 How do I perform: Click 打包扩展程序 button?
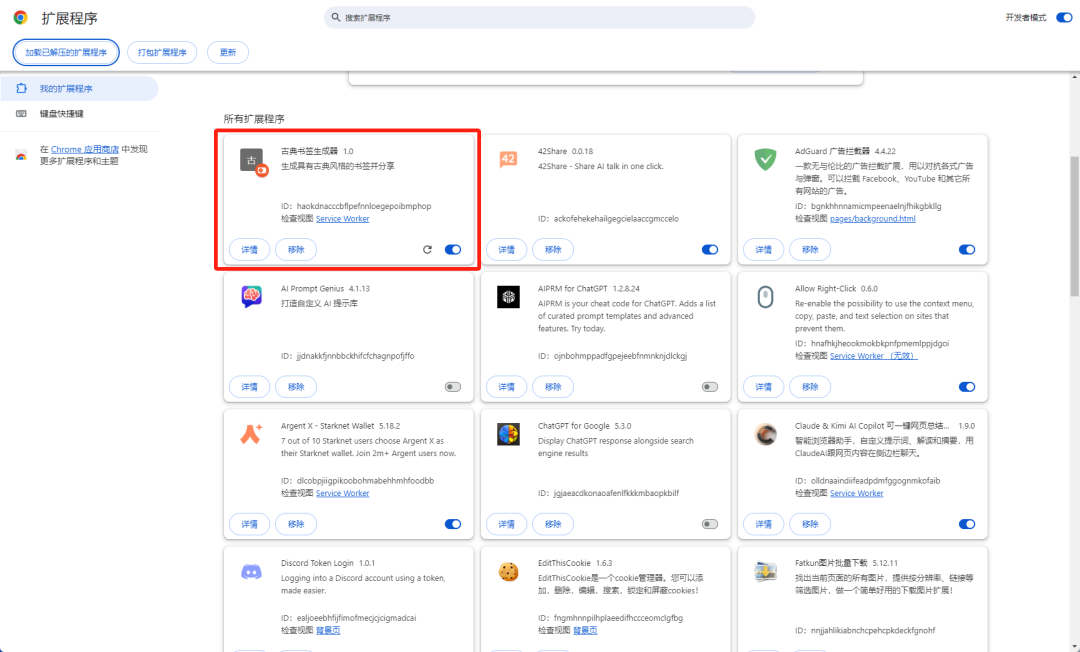click(162, 52)
